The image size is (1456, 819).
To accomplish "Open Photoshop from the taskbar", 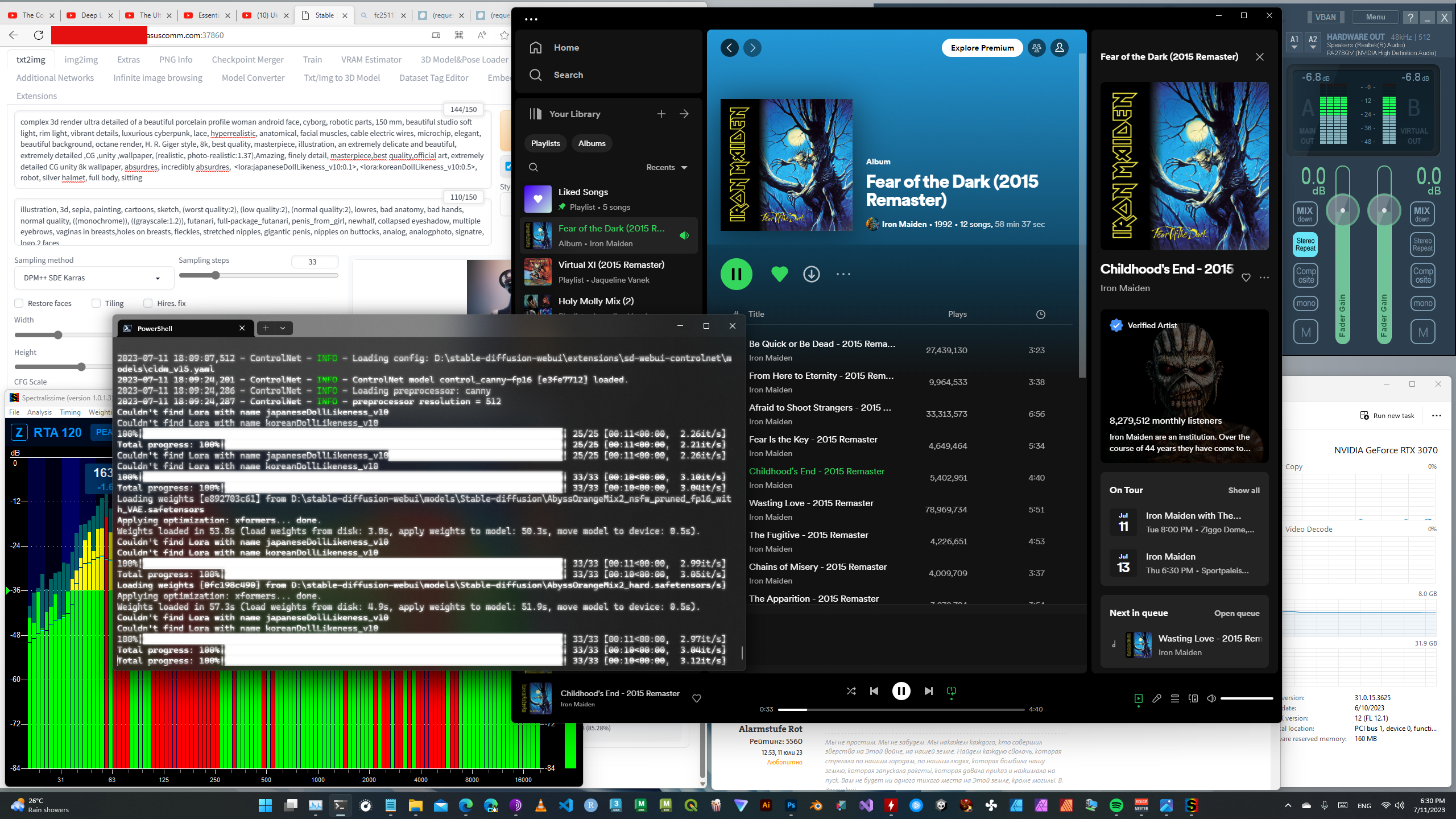I will 791,805.
